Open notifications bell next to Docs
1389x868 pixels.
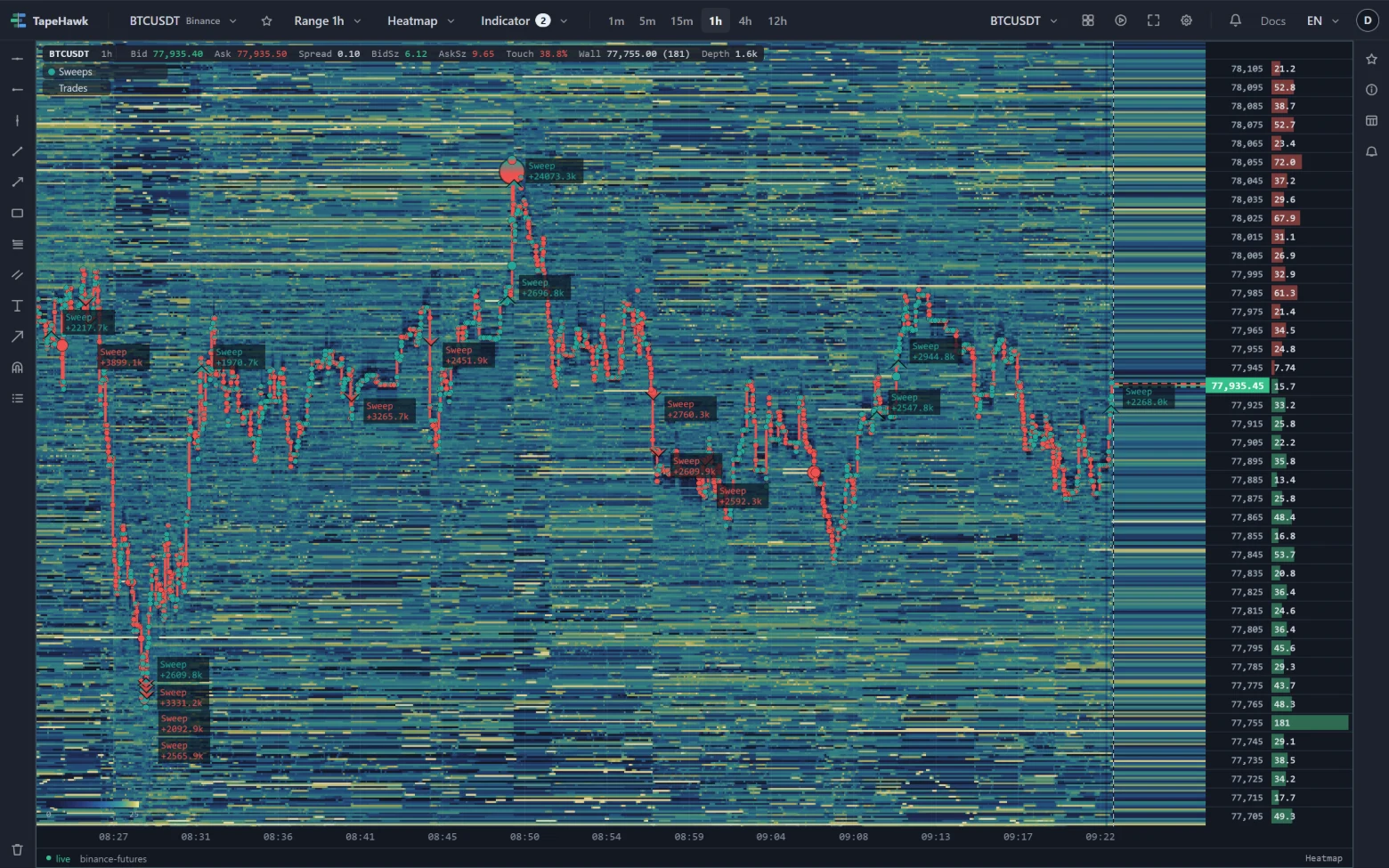(x=1235, y=20)
